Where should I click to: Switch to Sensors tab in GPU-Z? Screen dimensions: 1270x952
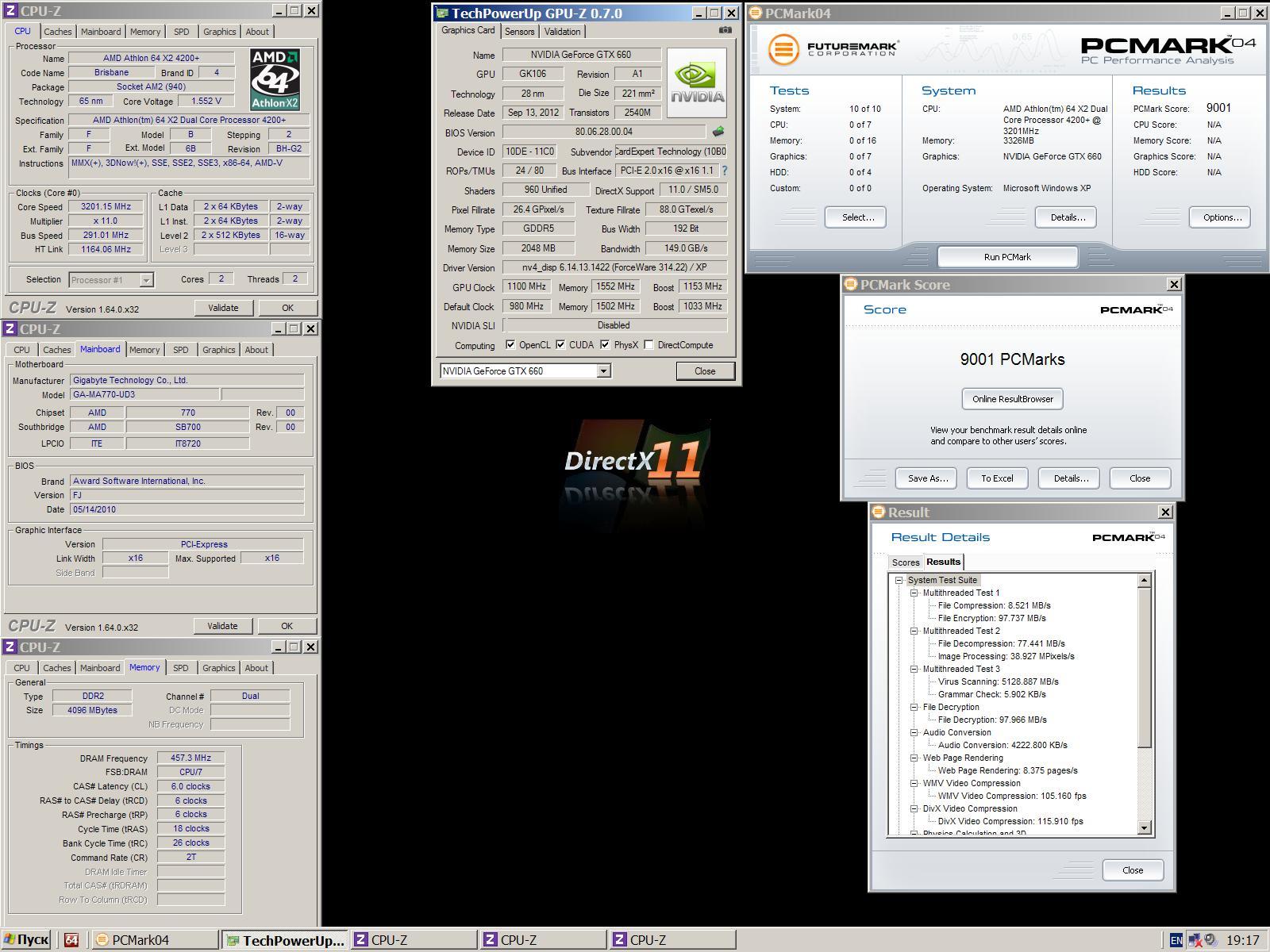(x=519, y=32)
